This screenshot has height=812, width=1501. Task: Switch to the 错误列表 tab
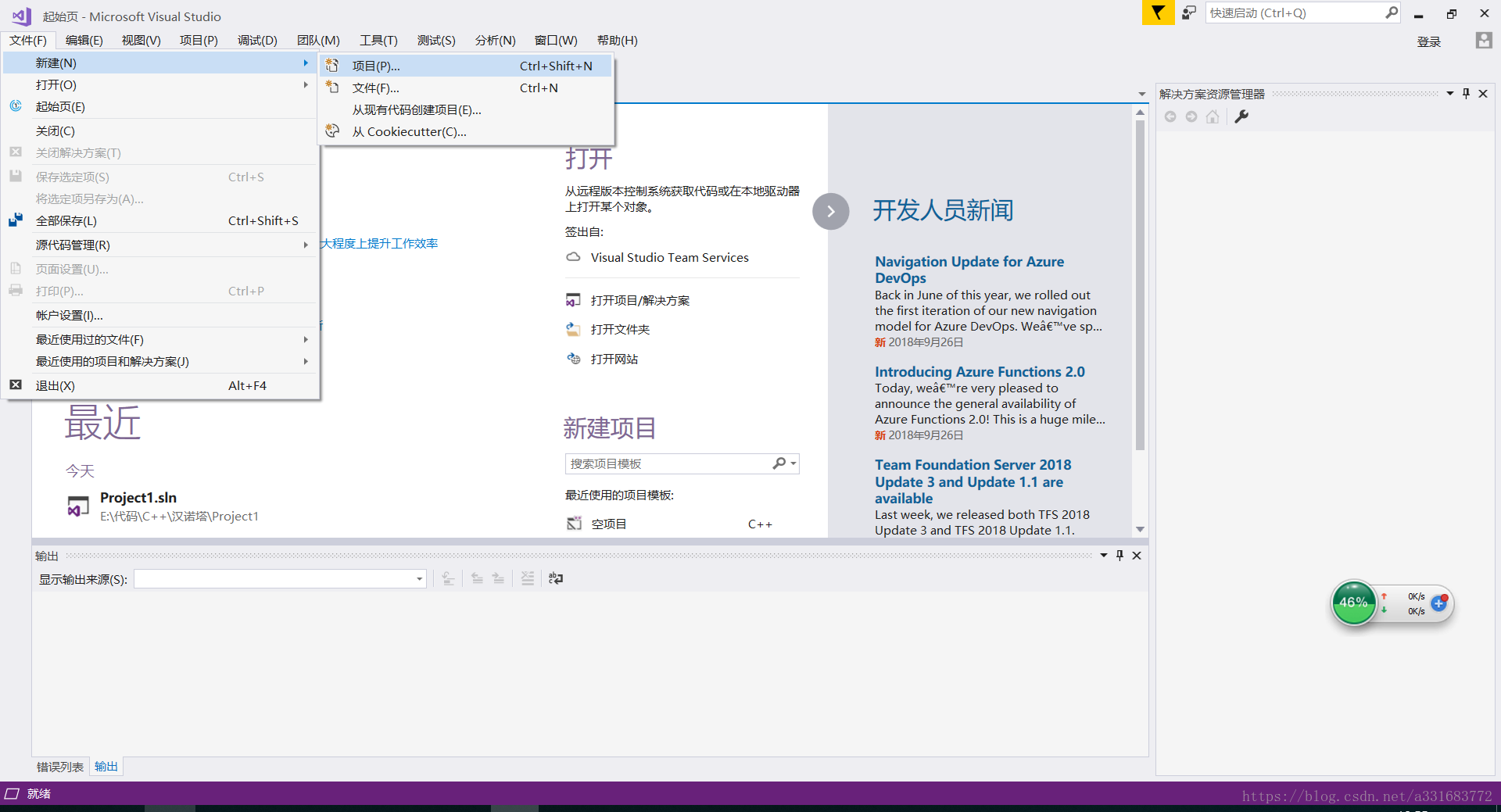(60, 767)
